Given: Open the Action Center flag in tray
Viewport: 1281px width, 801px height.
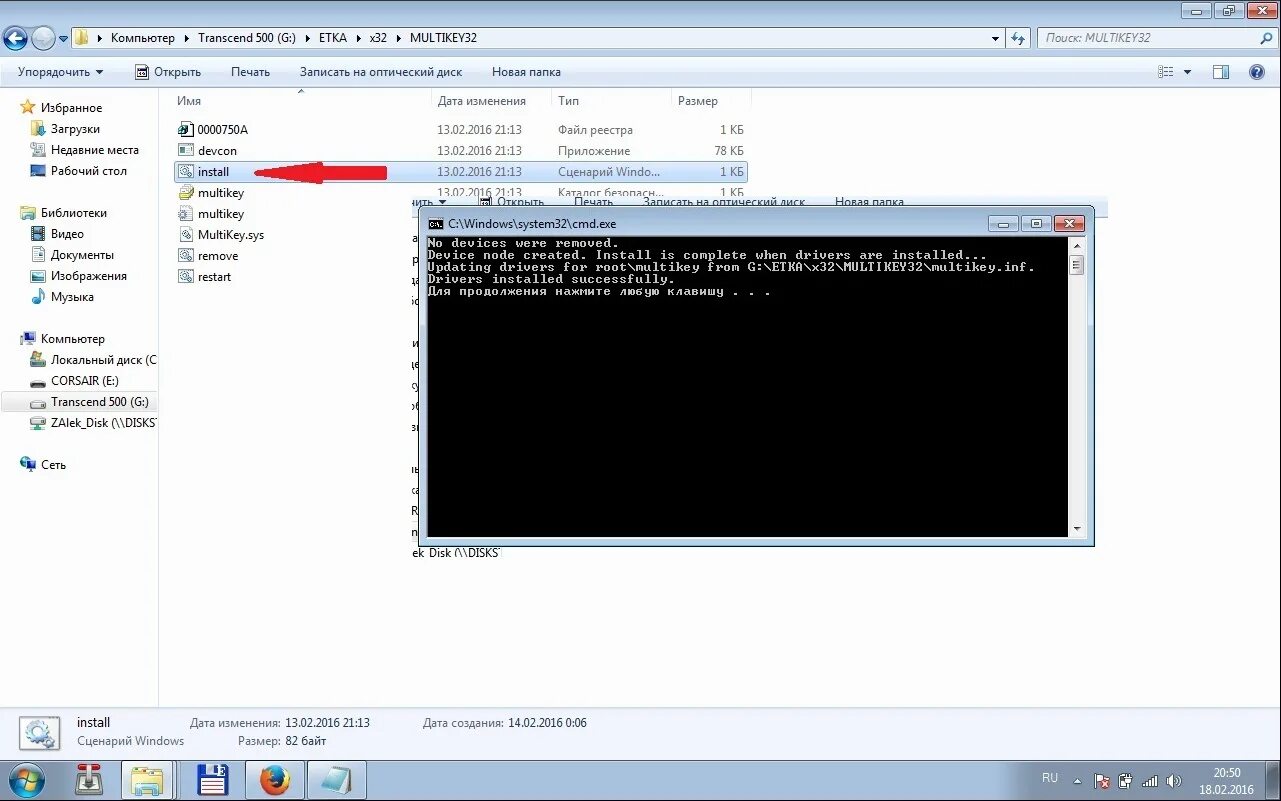Looking at the screenshot, I should (1102, 780).
